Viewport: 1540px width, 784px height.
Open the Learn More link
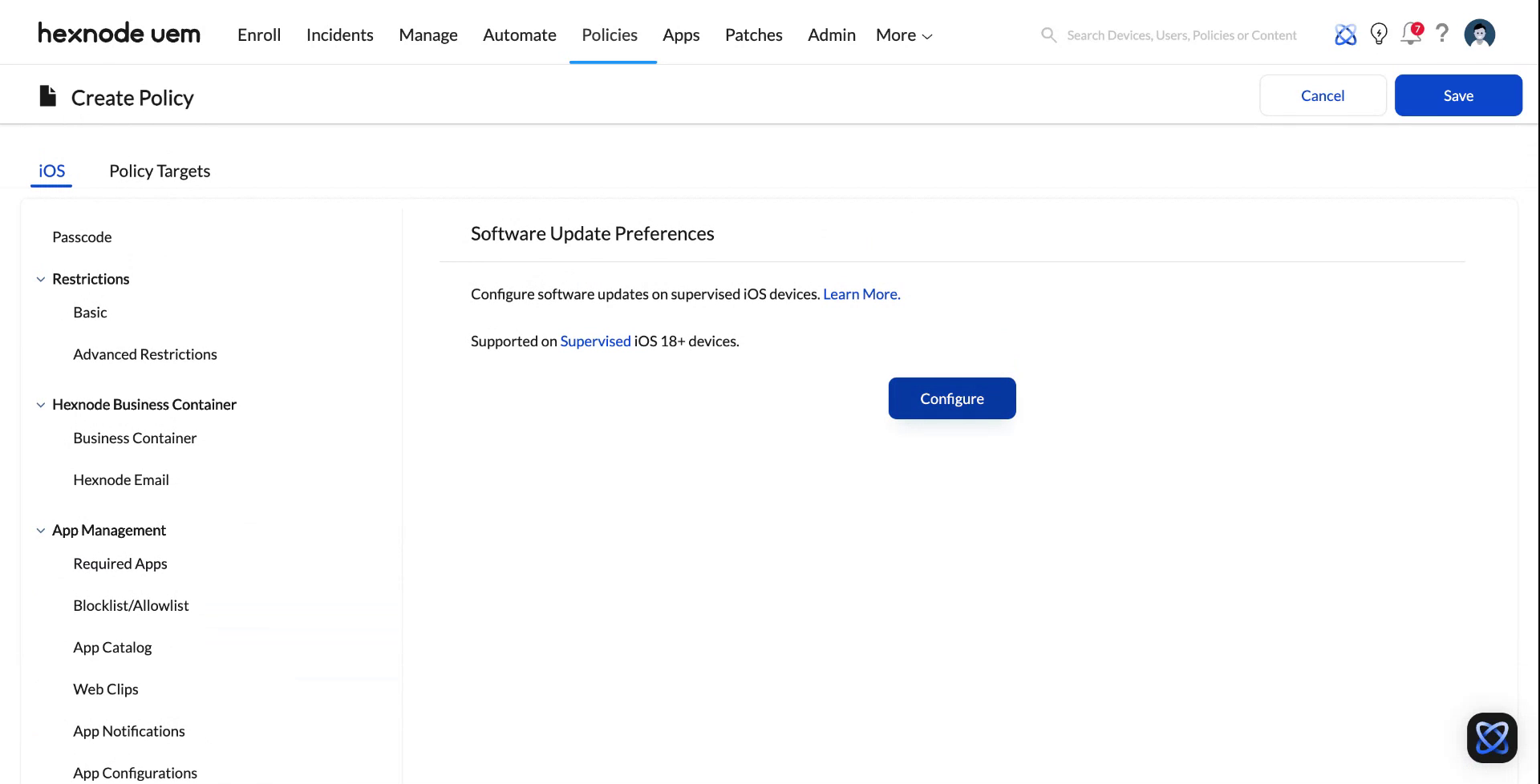(x=861, y=293)
